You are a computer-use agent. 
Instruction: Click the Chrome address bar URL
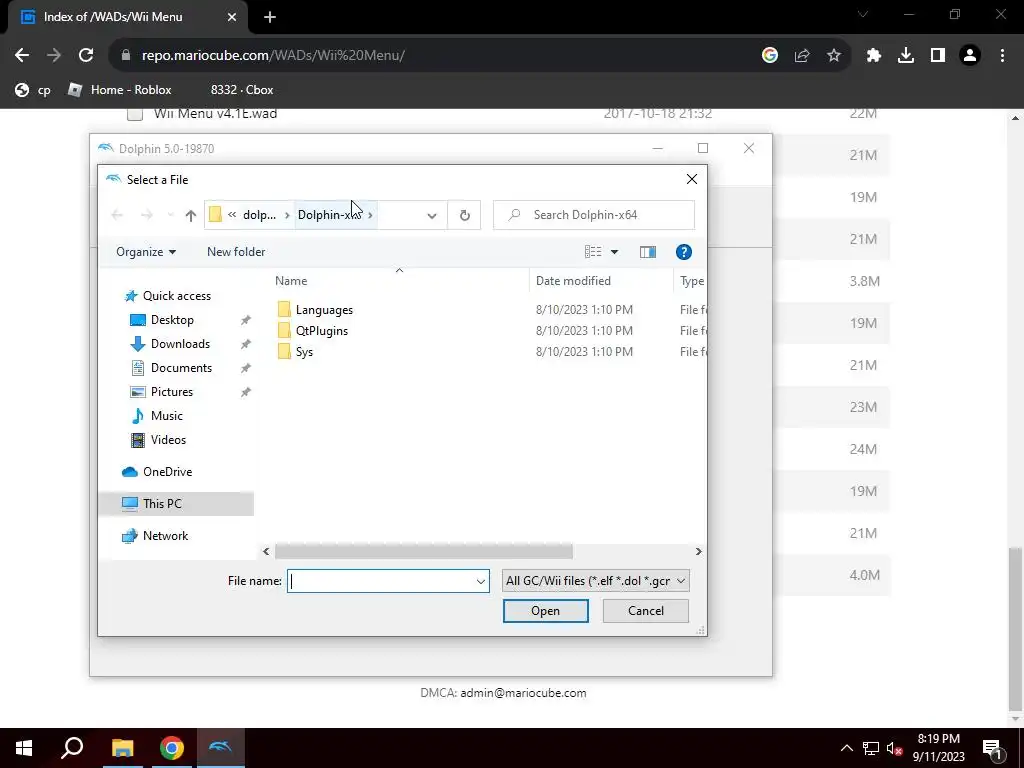273,56
